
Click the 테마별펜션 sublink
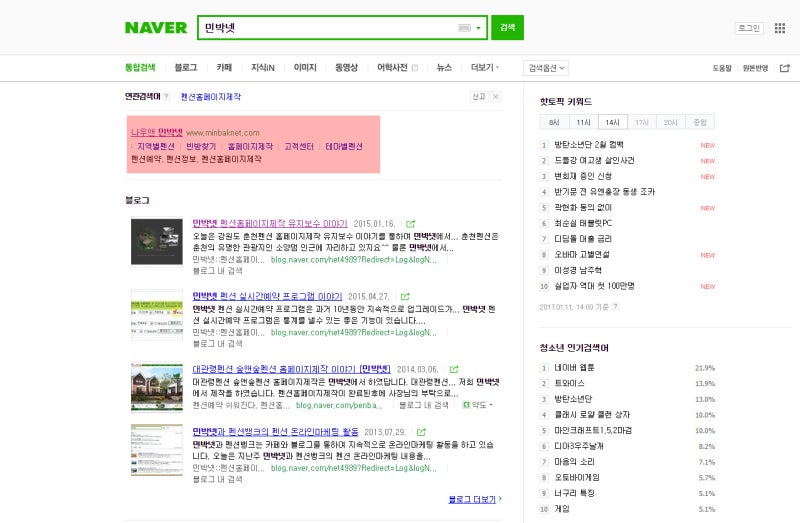click(x=344, y=146)
